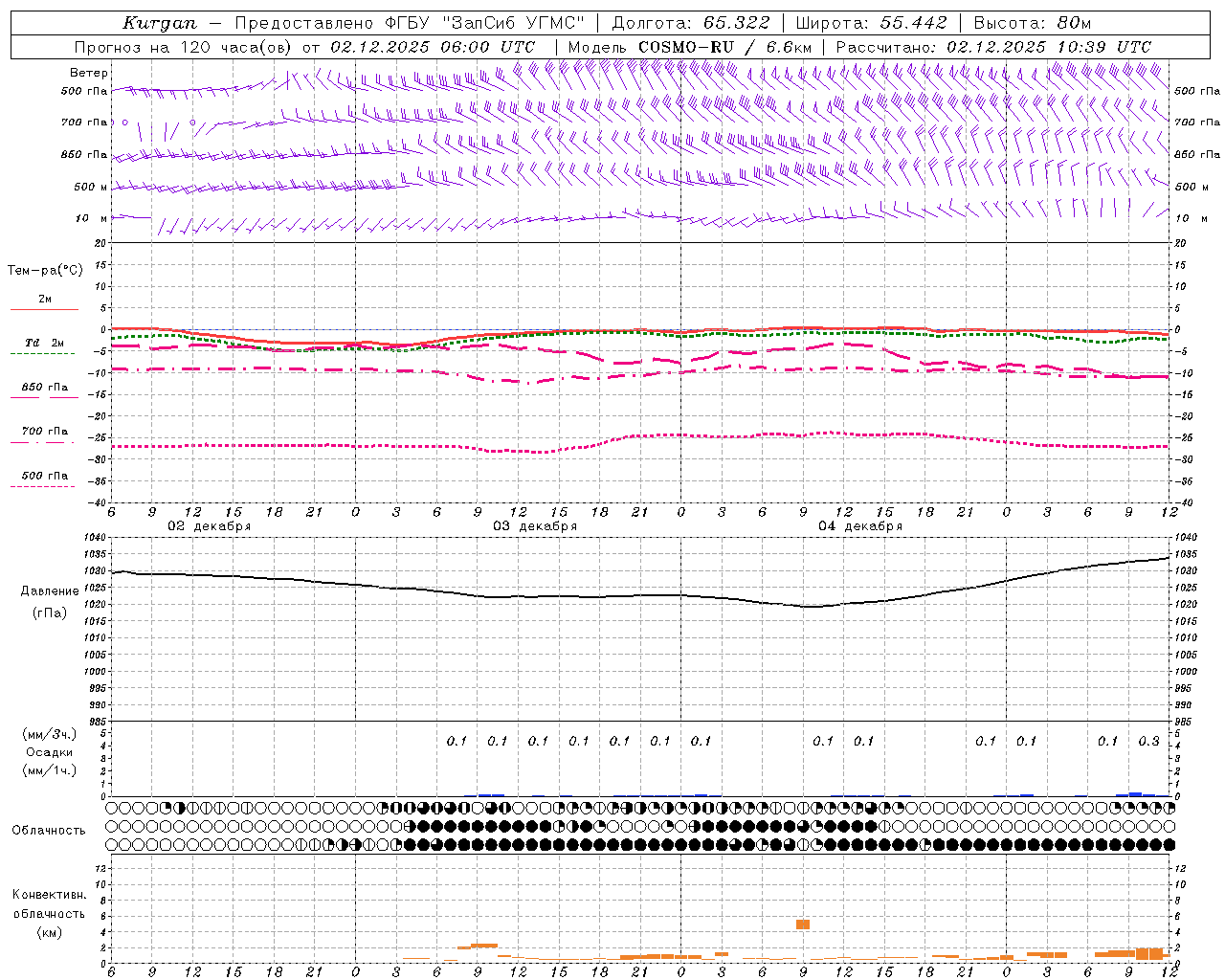The image size is (1225, 980).
Task: Click the capitalized "Облачность" cloud cover label
Action: (49, 830)
